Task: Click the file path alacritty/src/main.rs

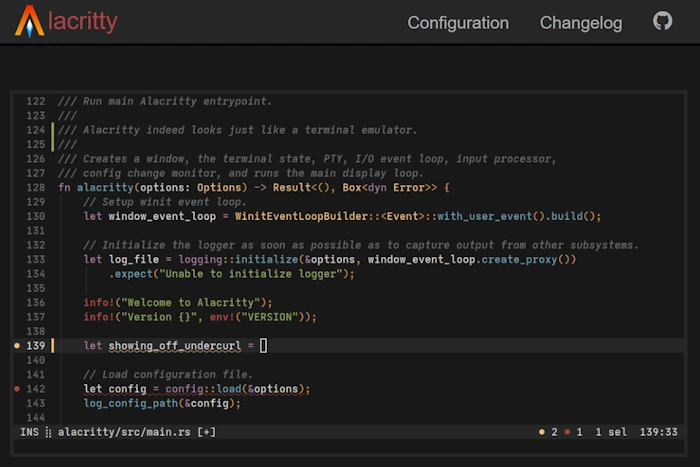Action: coord(124,432)
